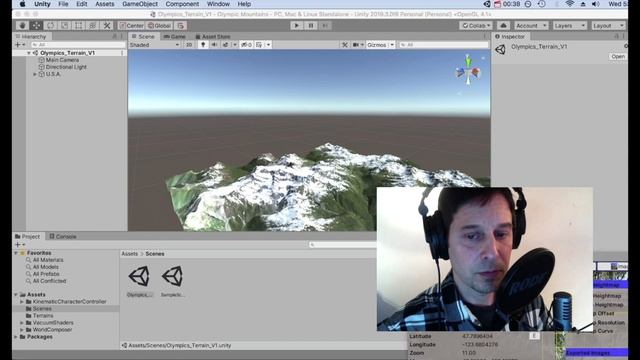
Task: Select the combined Transform tool
Action: coord(93,26)
